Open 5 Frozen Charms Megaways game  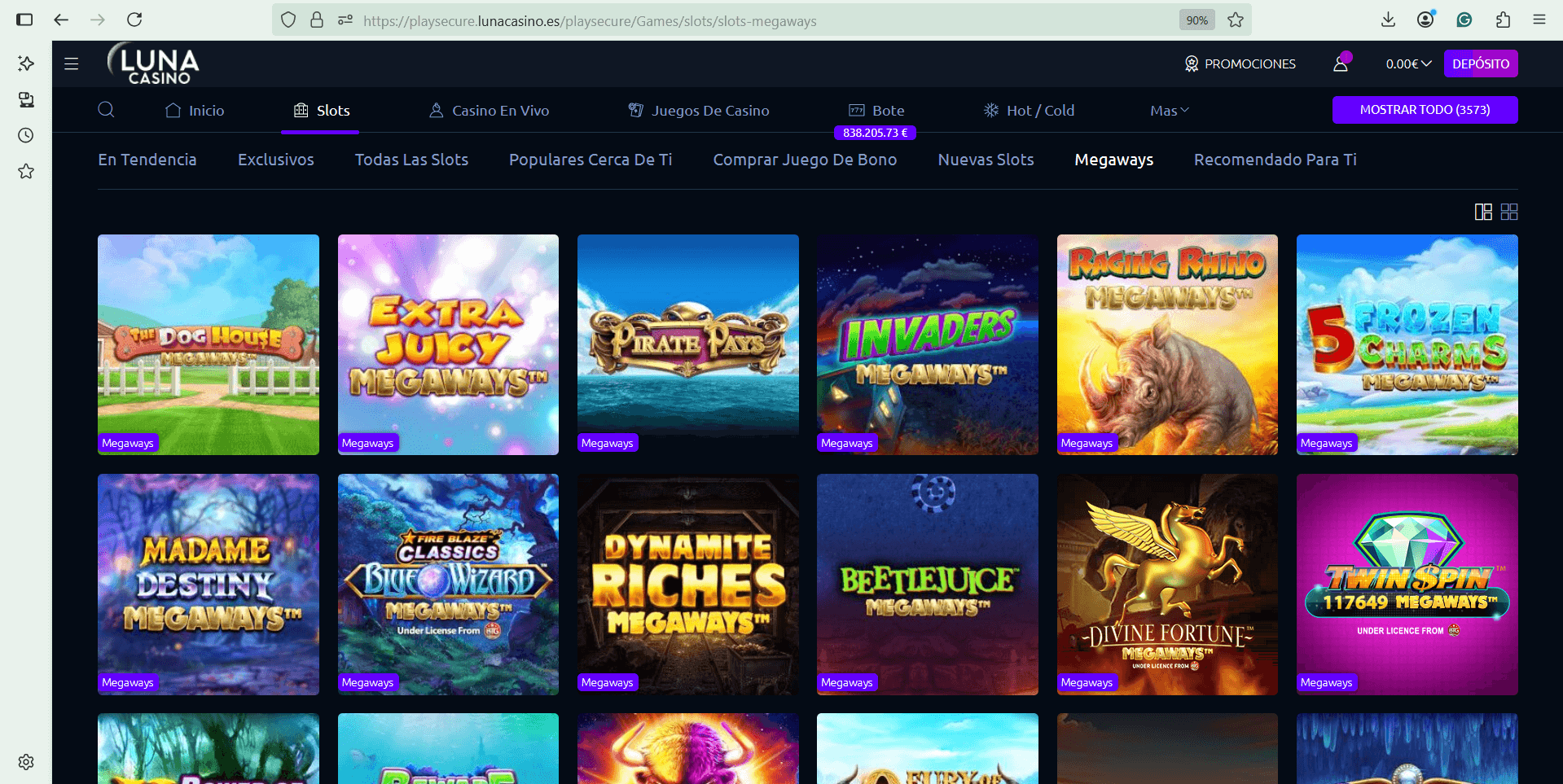pos(1407,344)
